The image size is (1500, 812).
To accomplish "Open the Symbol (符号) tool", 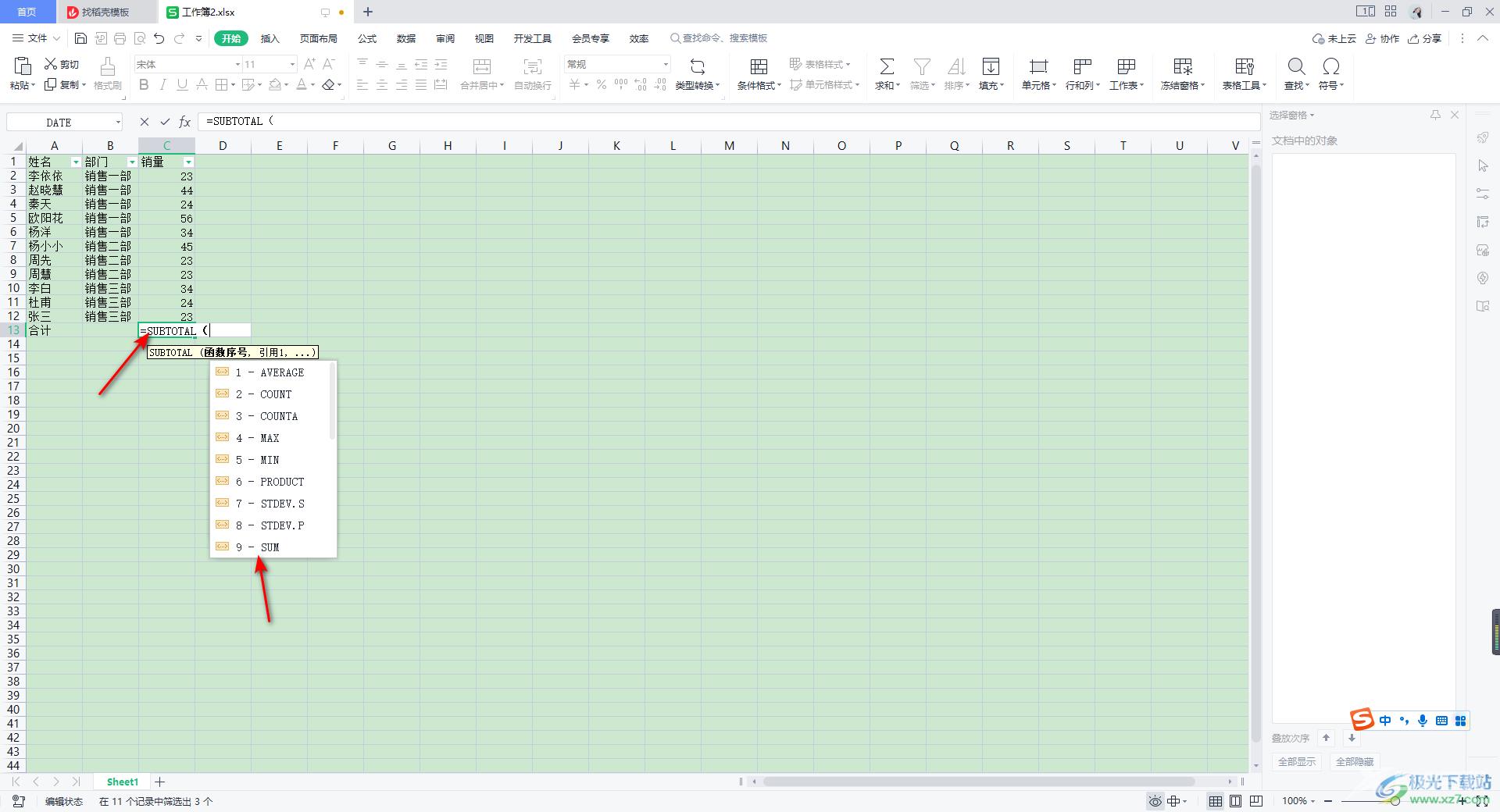I will tap(1331, 74).
